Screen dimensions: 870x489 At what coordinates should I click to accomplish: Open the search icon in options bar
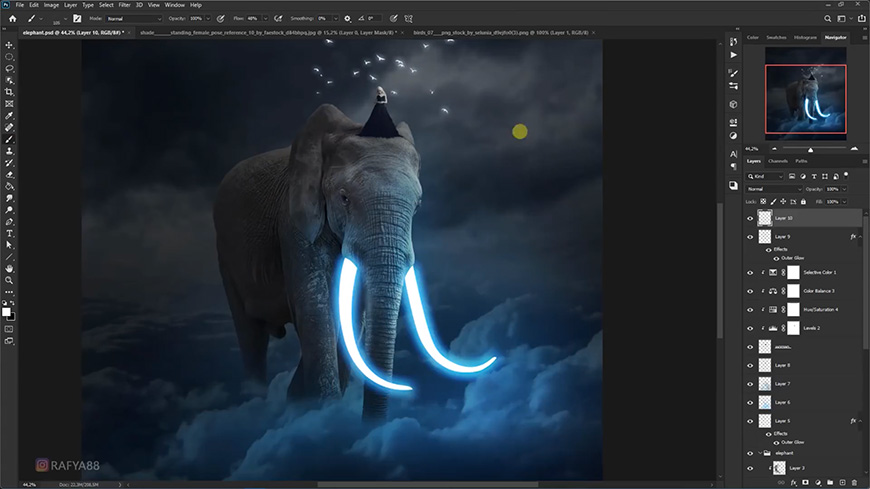click(x=827, y=18)
